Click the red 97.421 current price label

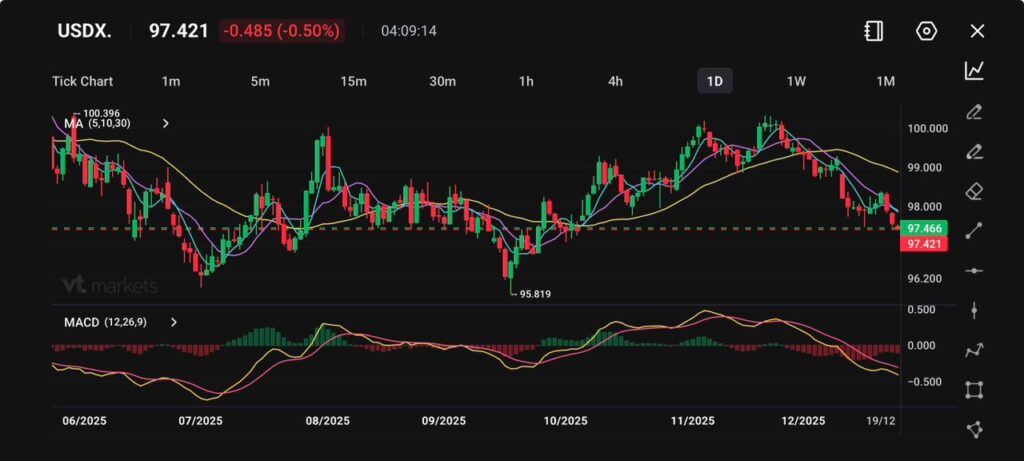pos(925,244)
